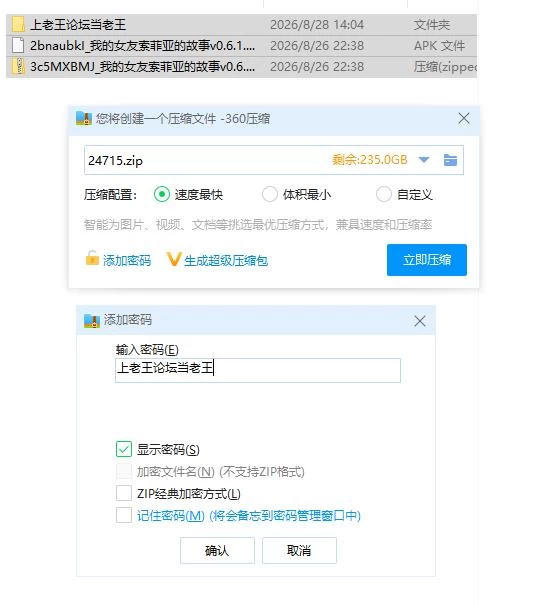The height and width of the screenshot is (604, 551).
Task: Click the 360压缩 icon in the 添加密码 title bar
Action: coord(92,320)
